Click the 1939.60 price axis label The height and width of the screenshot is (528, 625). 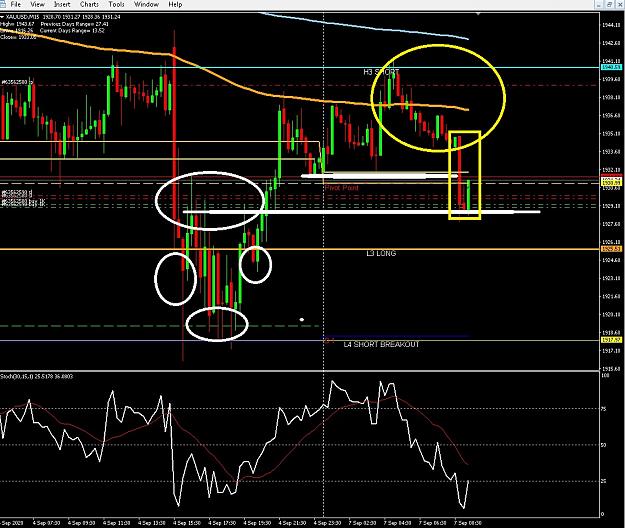[612, 79]
